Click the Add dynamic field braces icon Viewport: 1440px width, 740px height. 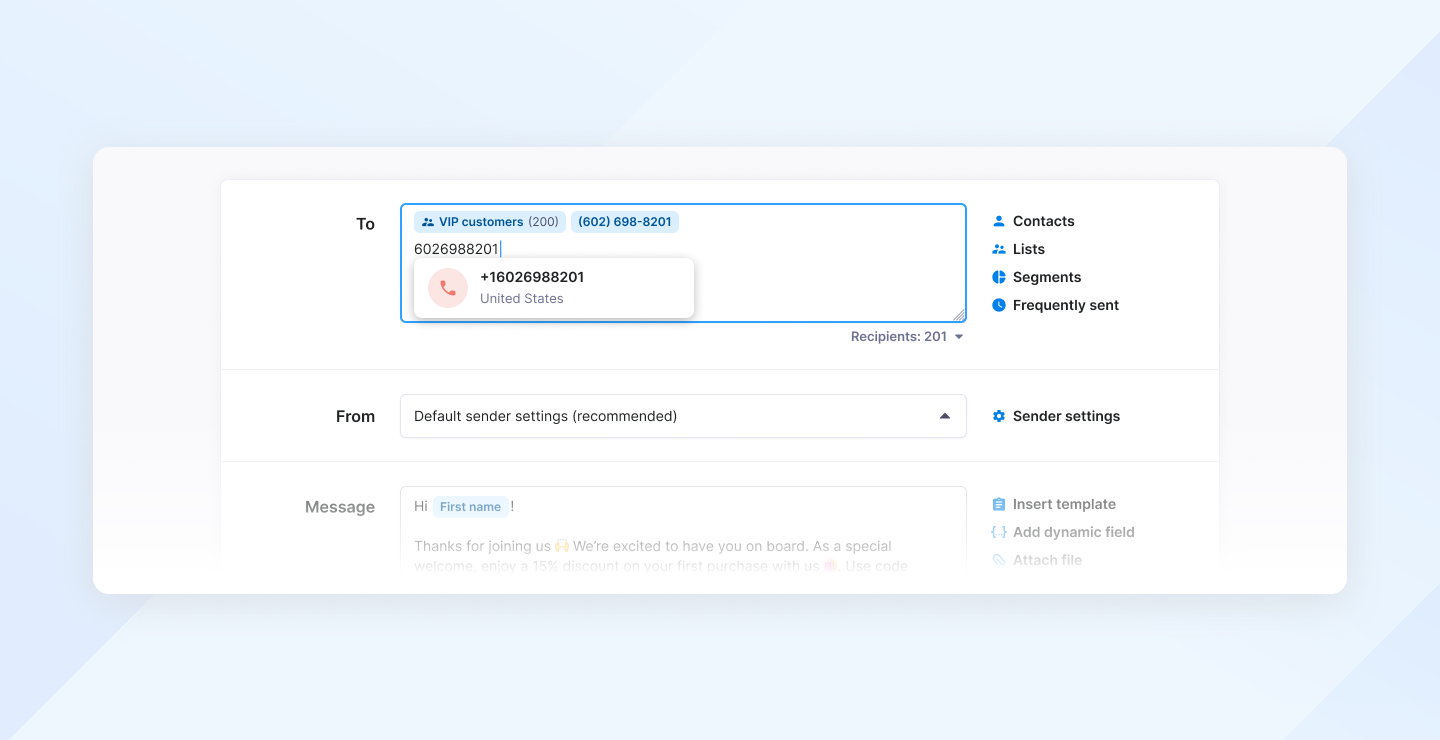click(x=998, y=532)
